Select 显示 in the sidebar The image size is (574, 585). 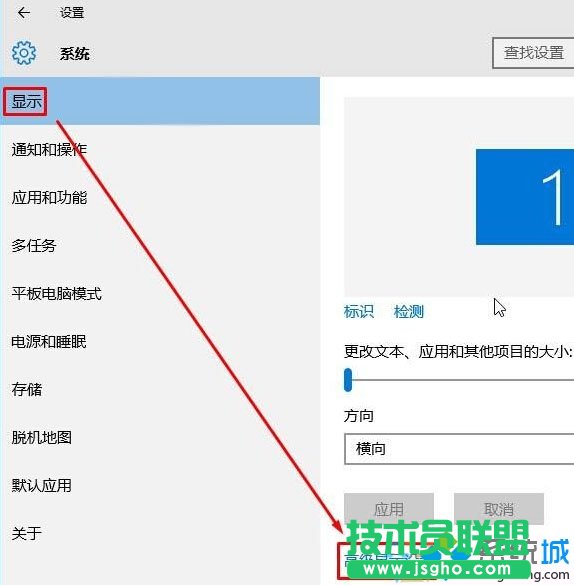point(160,101)
